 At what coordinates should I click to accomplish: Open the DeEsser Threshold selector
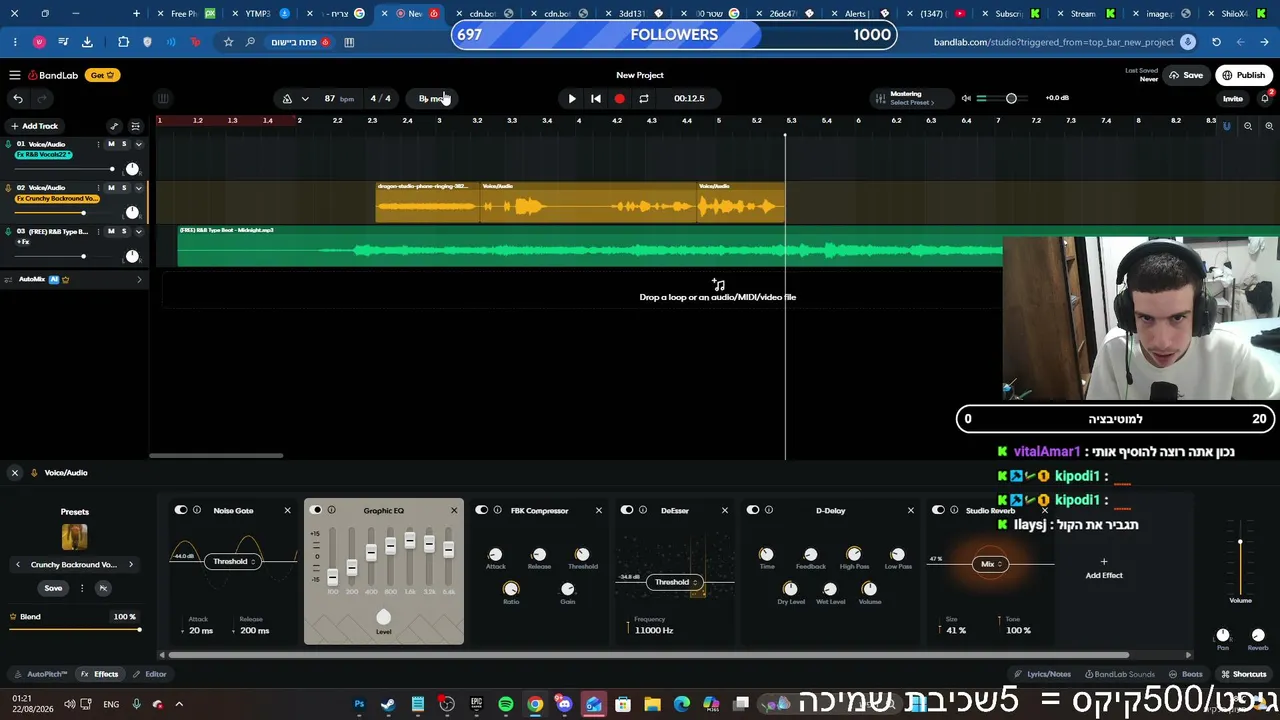(x=676, y=582)
